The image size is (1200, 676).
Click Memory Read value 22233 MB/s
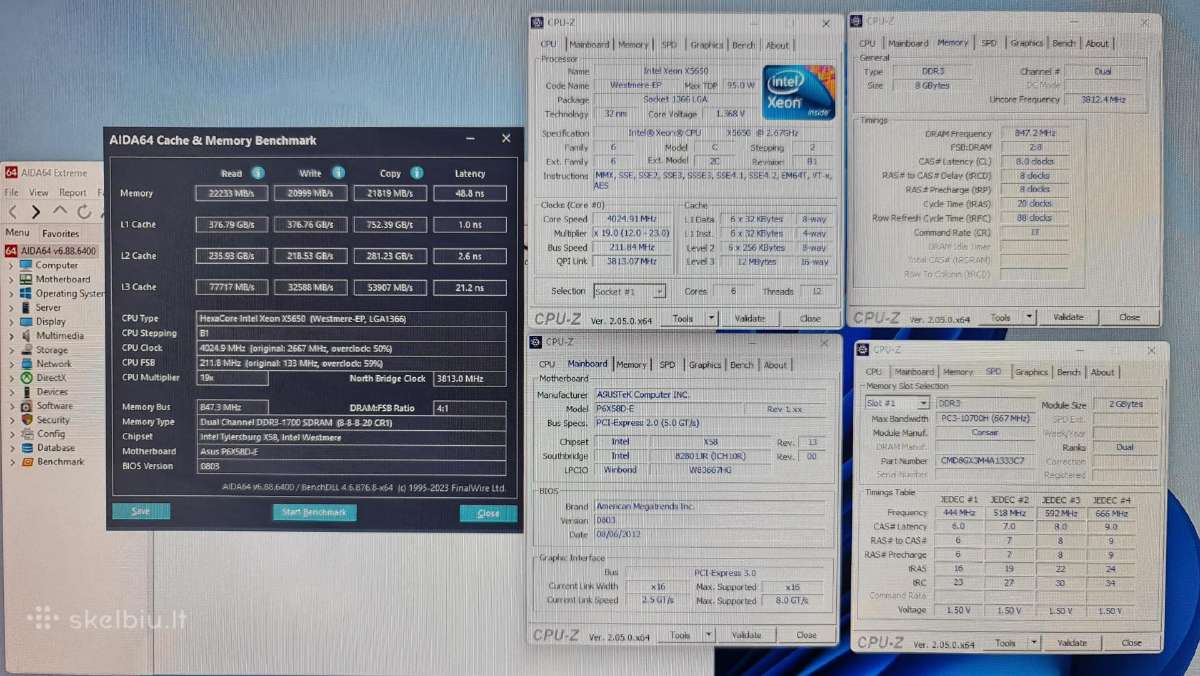(232, 193)
